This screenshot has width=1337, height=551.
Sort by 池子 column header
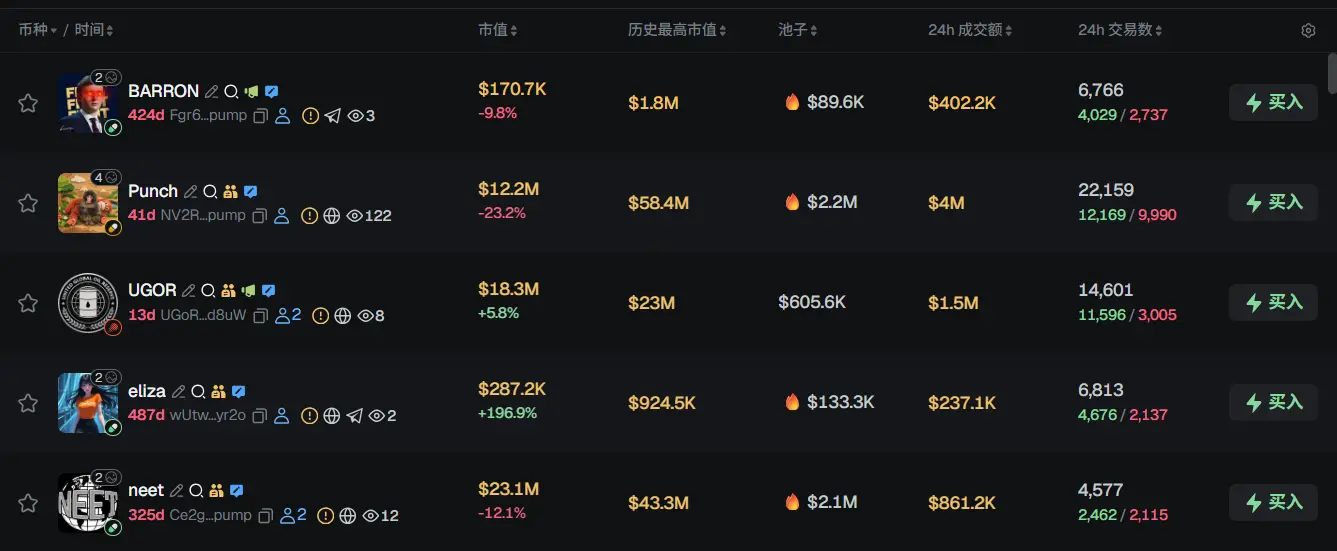(x=798, y=30)
